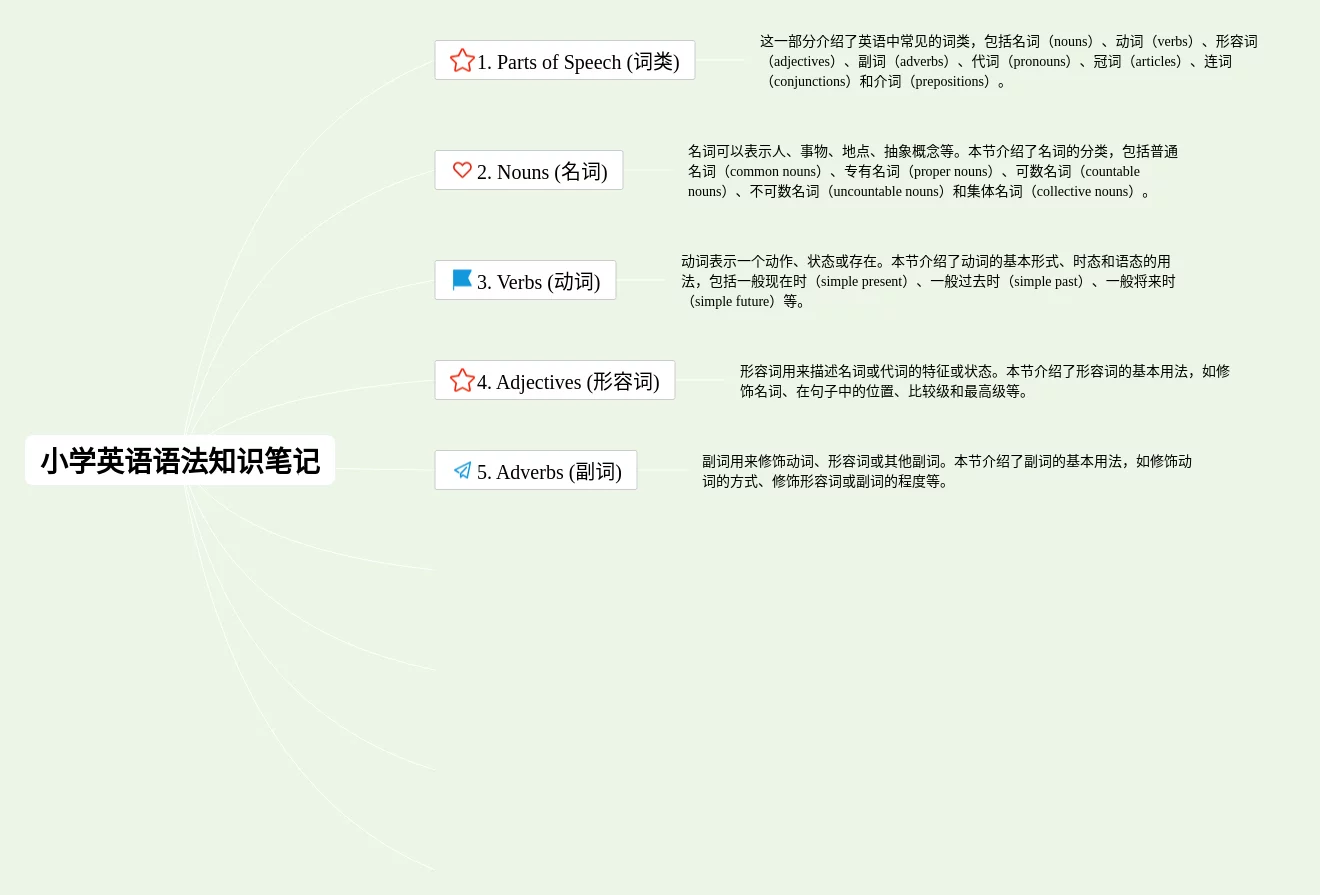Select the paper plane icon beside Adverbs
Image resolution: width=1320 pixels, height=895 pixels.
(462, 470)
